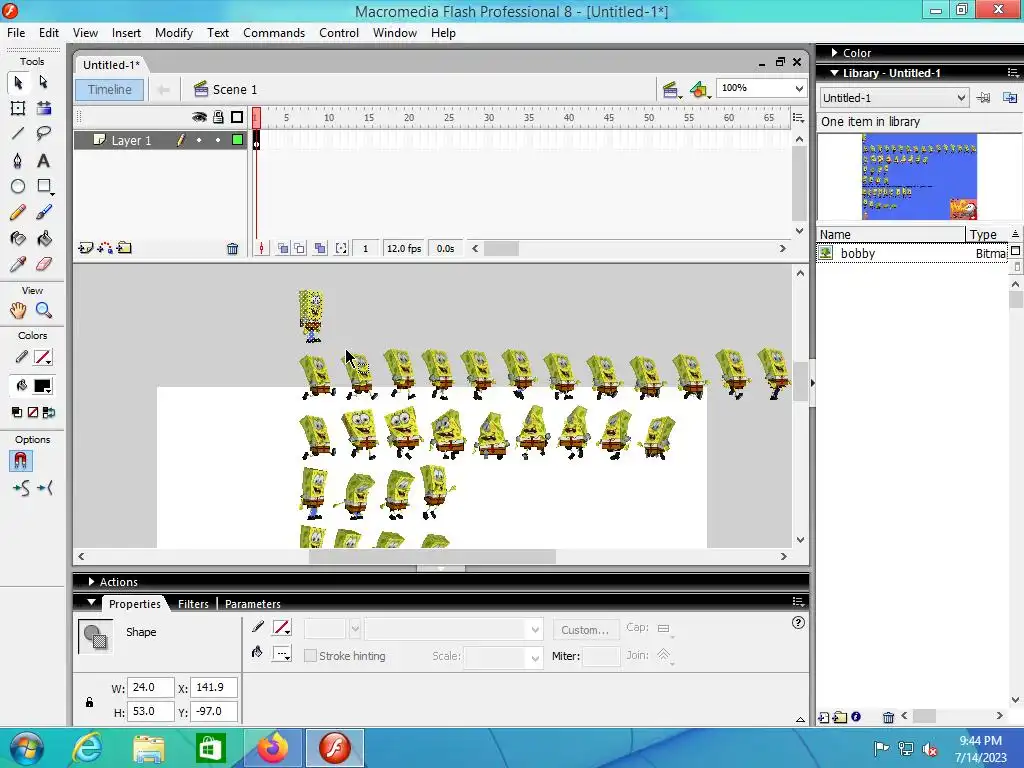Viewport: 1024px width, 768px height.
Task: Toggle Edit Multiple Frames button
Action: (320, 249)
